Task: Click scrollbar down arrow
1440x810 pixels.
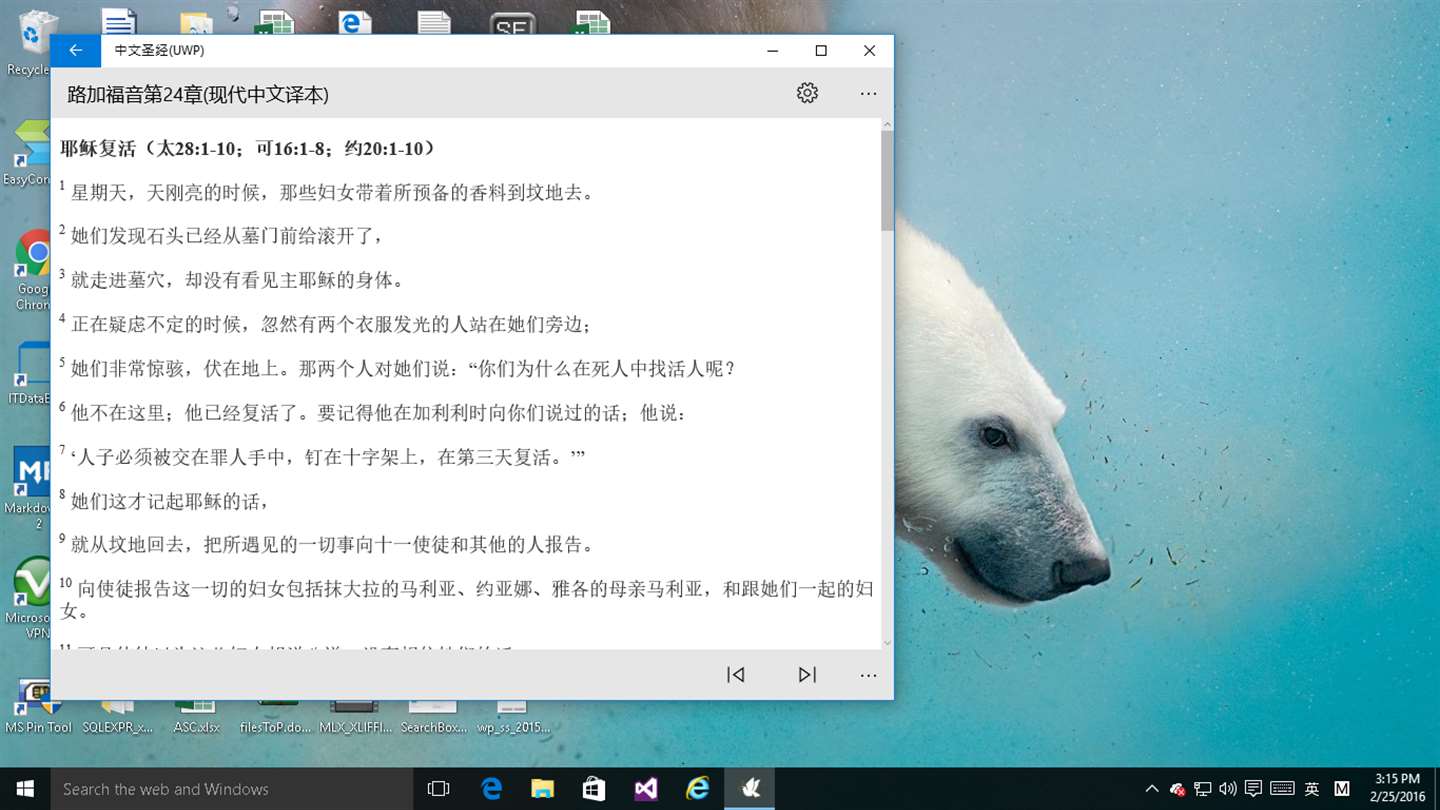Action: pos(887,643)
